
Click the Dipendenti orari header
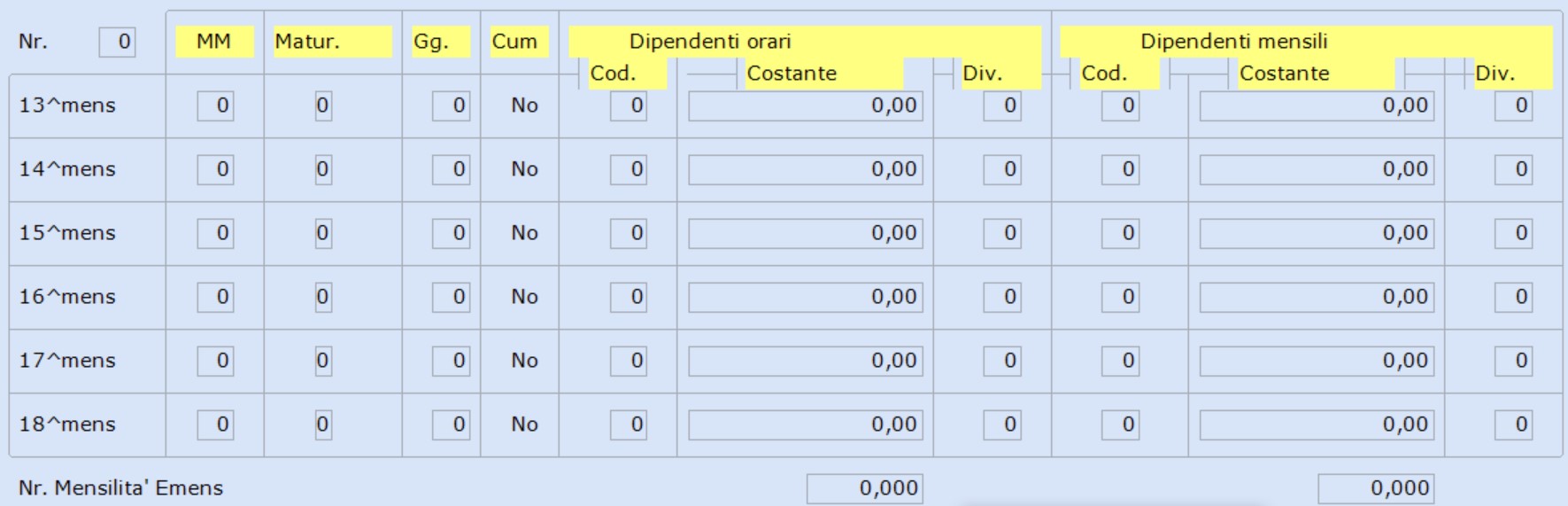coord(710,42)
